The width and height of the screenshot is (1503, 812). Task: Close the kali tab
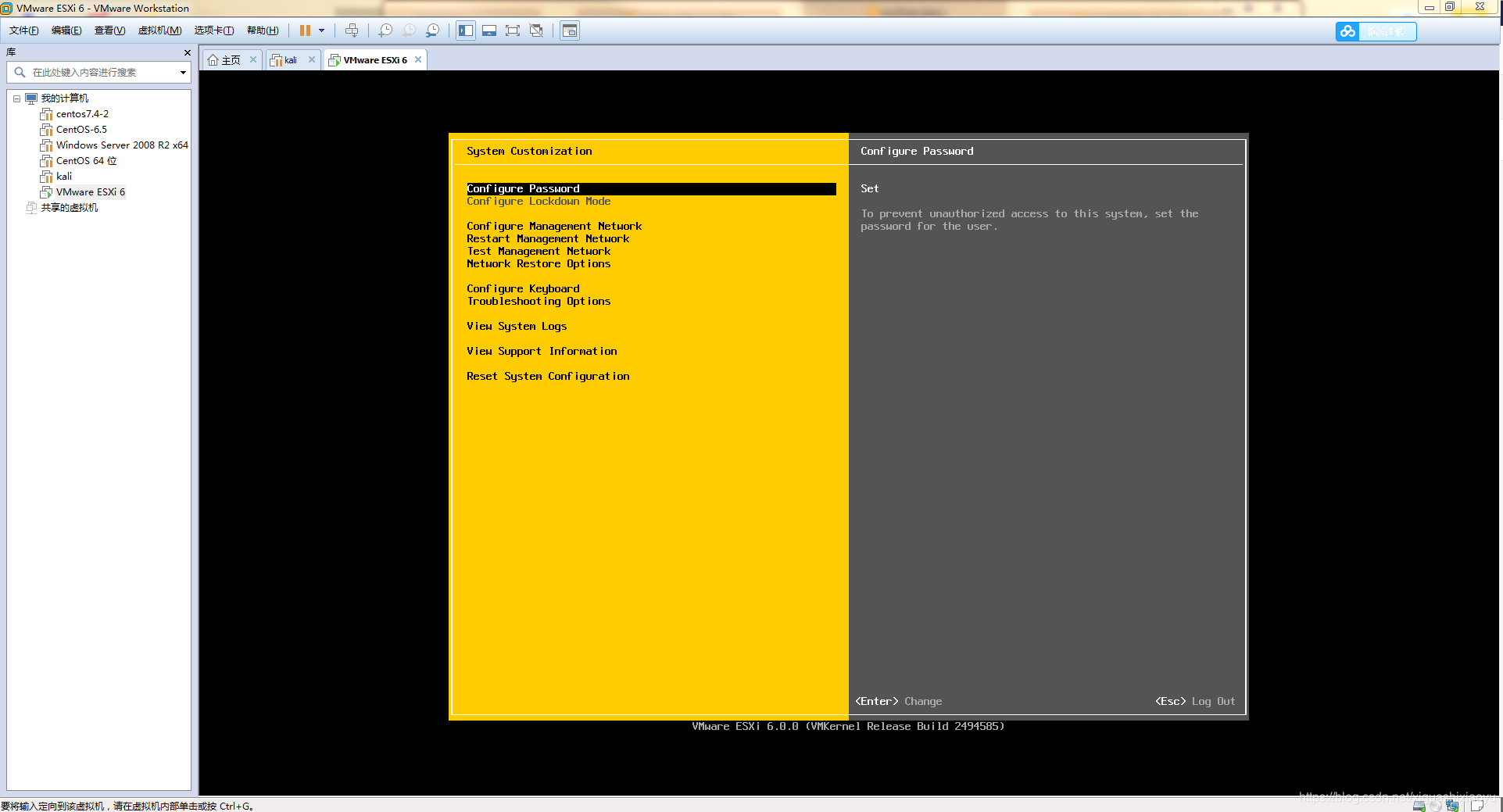click(x=312, y=59)
